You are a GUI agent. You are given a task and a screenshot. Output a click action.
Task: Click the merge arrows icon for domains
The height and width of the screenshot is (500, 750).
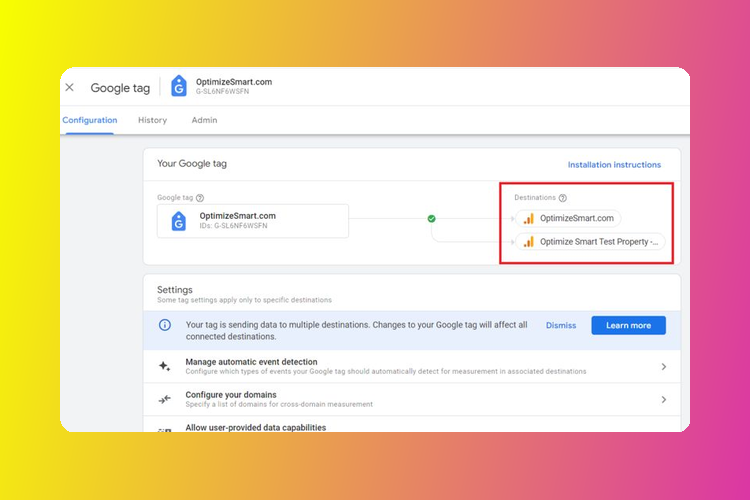click(165, 399)
